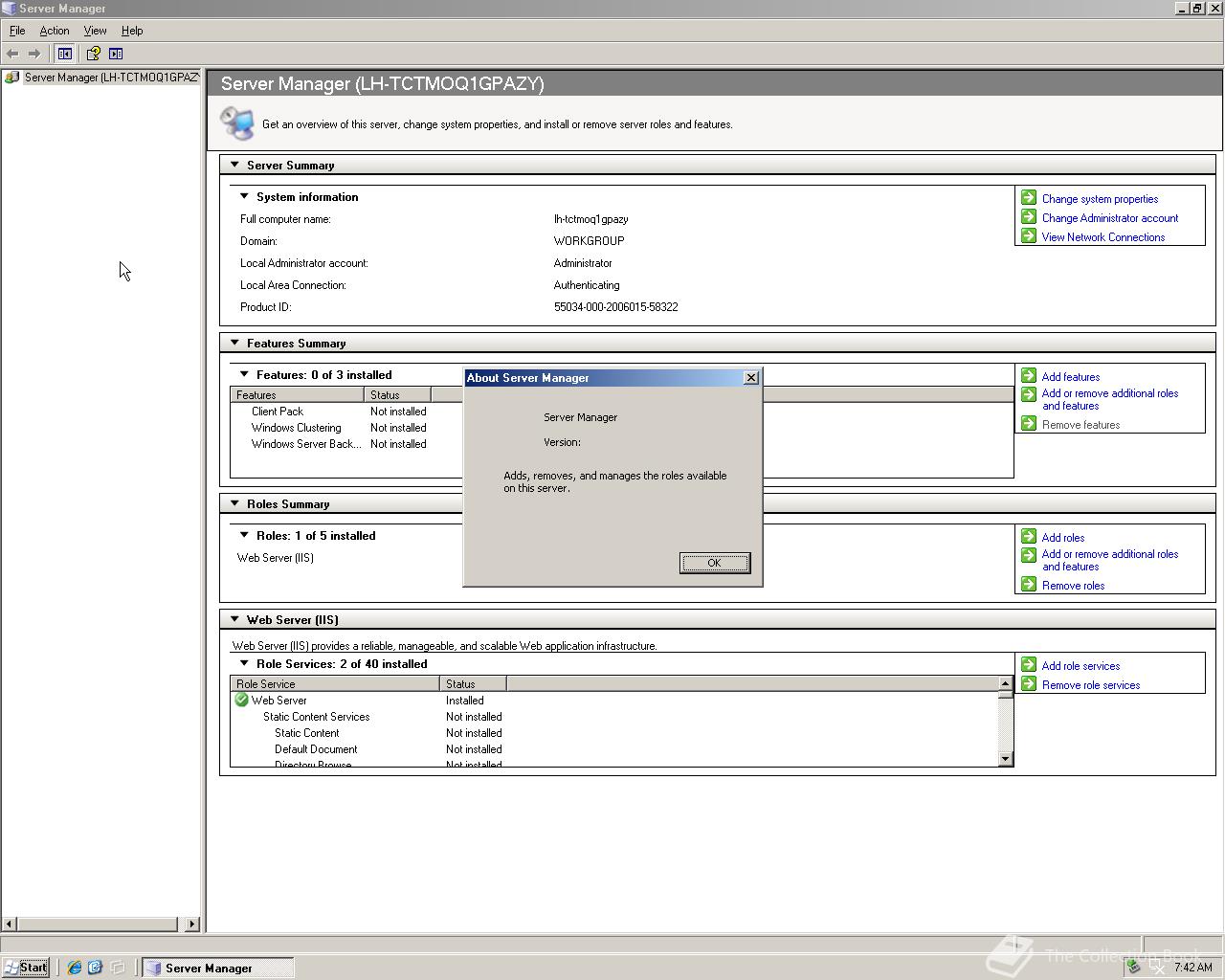
Task: Click the Status column header in Features table
Action: coord(397,394)
